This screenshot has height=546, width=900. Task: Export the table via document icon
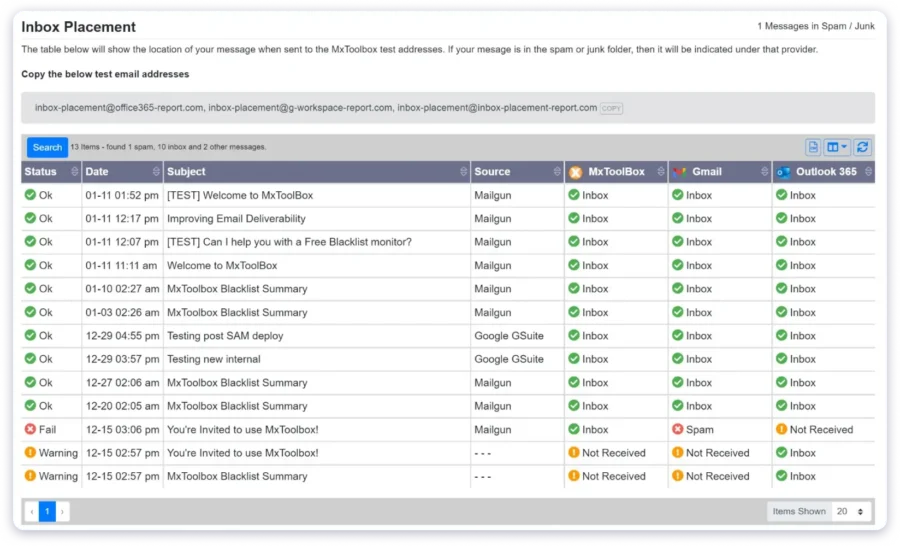[x=813, y=148]
